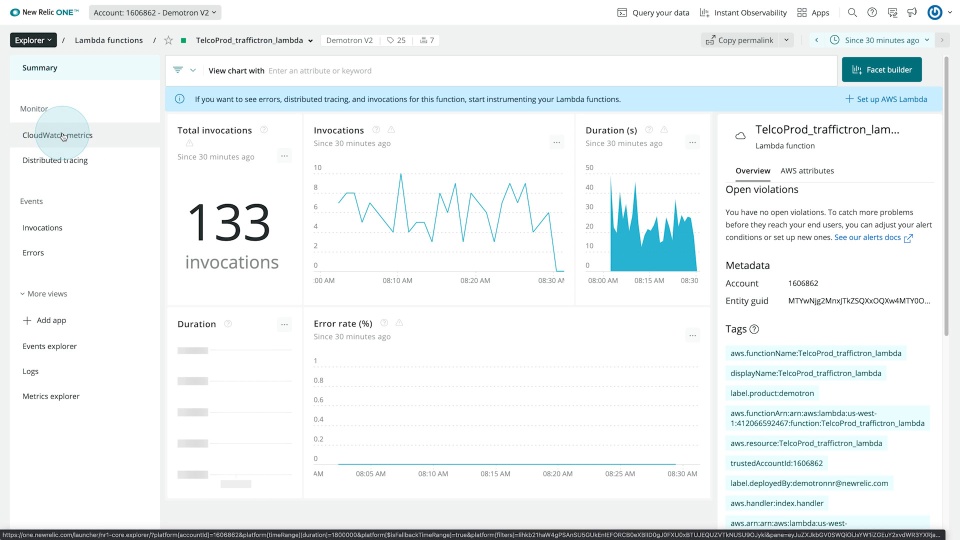Open Errors under Events
The width and height of the screenshot is (960, 540).
[x=85, y=253]
